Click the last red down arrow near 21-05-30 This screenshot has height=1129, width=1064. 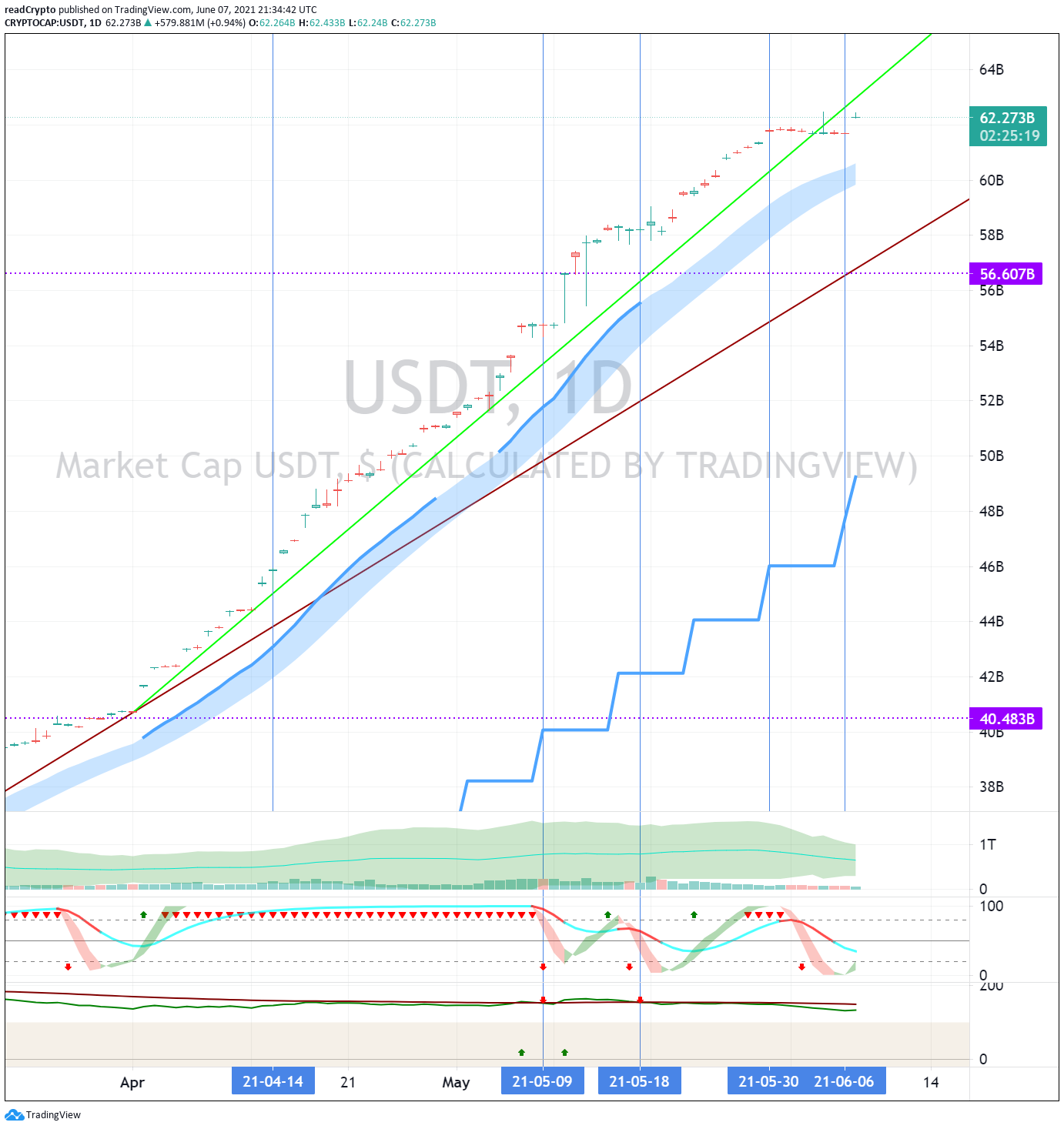click(801, 967)
